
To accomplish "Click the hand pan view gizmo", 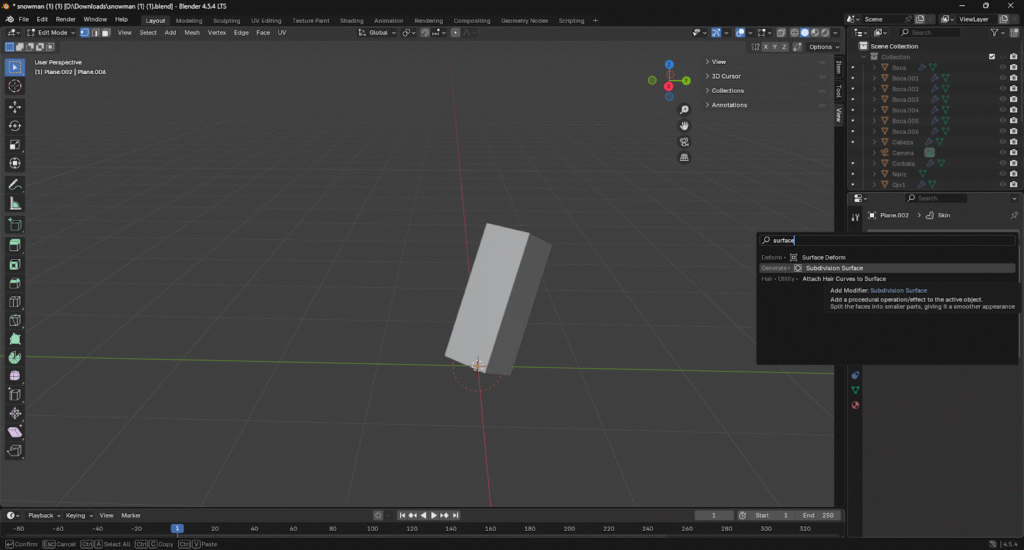I will click(x=684, y=125).
